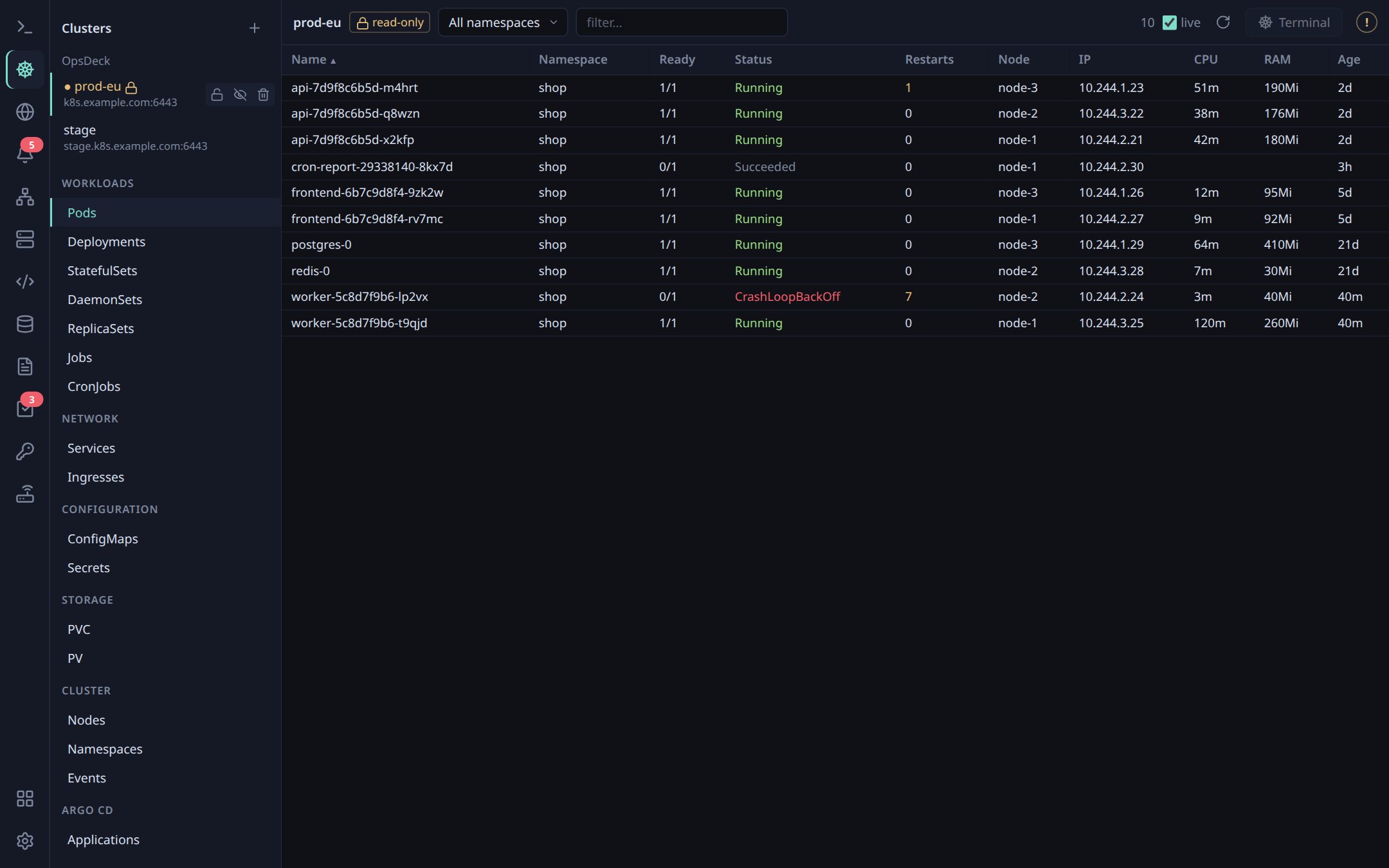This screenshot has height=868, width=1389.
Task: Focus the filter input field
Action: click(x=682, y=23)
